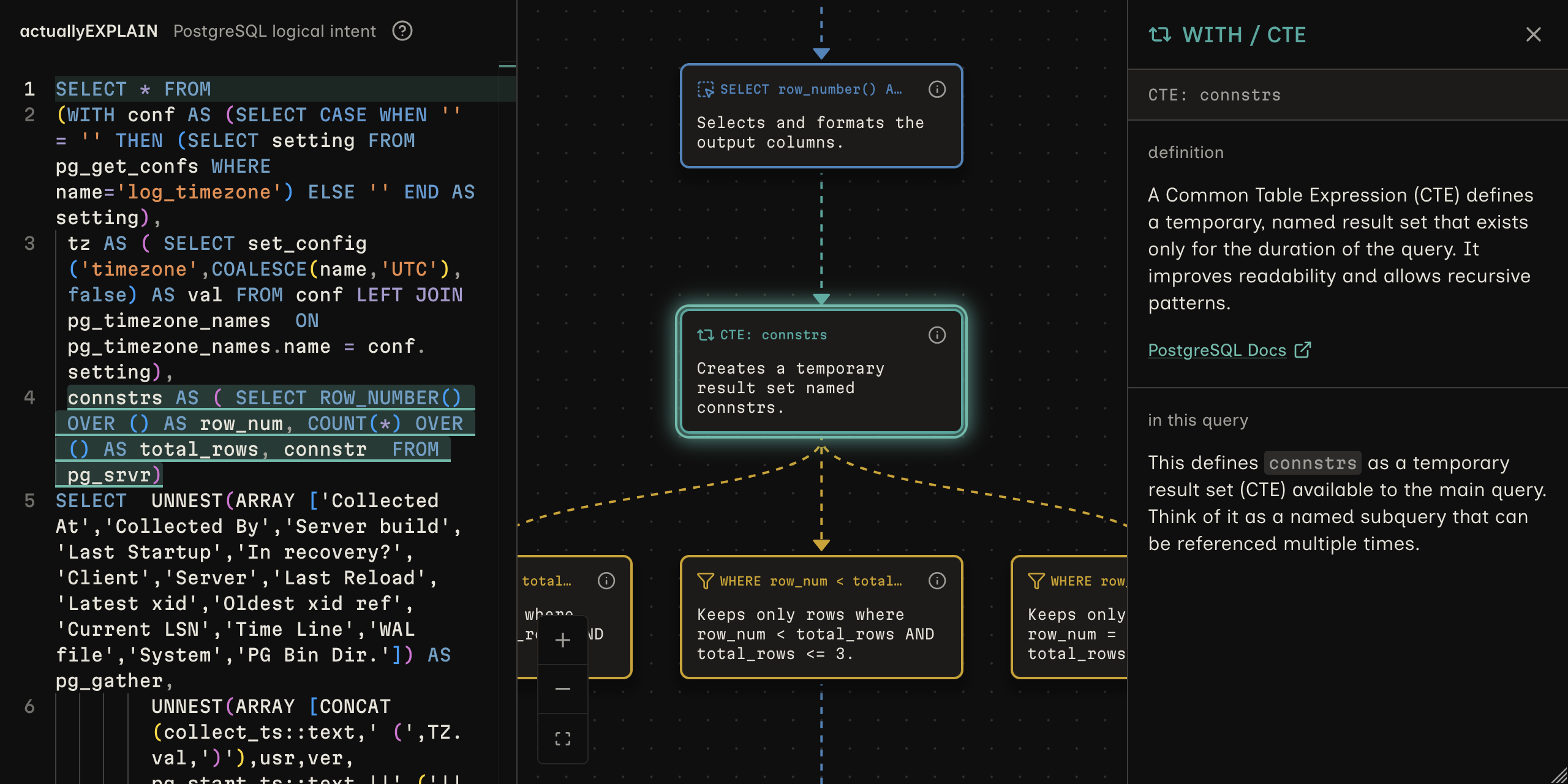Click line number 6 in the gutter
This screenshot has height=784, width=1568.
point(29,707)
